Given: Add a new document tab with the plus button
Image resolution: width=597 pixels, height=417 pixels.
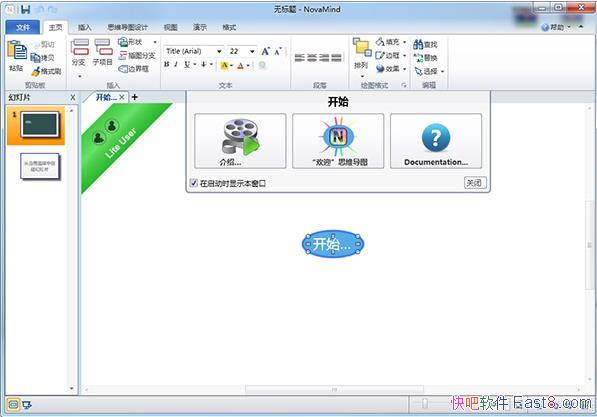Looking at the screenshot, I should pyautogui.click(x=134, y=97).
